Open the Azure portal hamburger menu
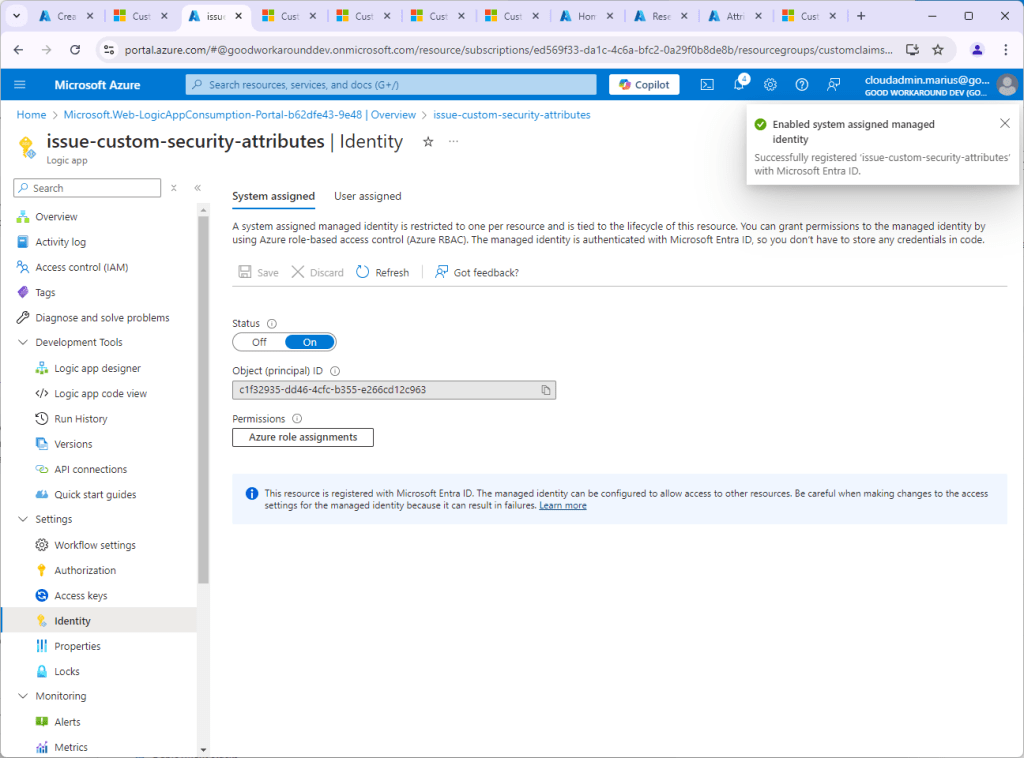 point(20,85)
